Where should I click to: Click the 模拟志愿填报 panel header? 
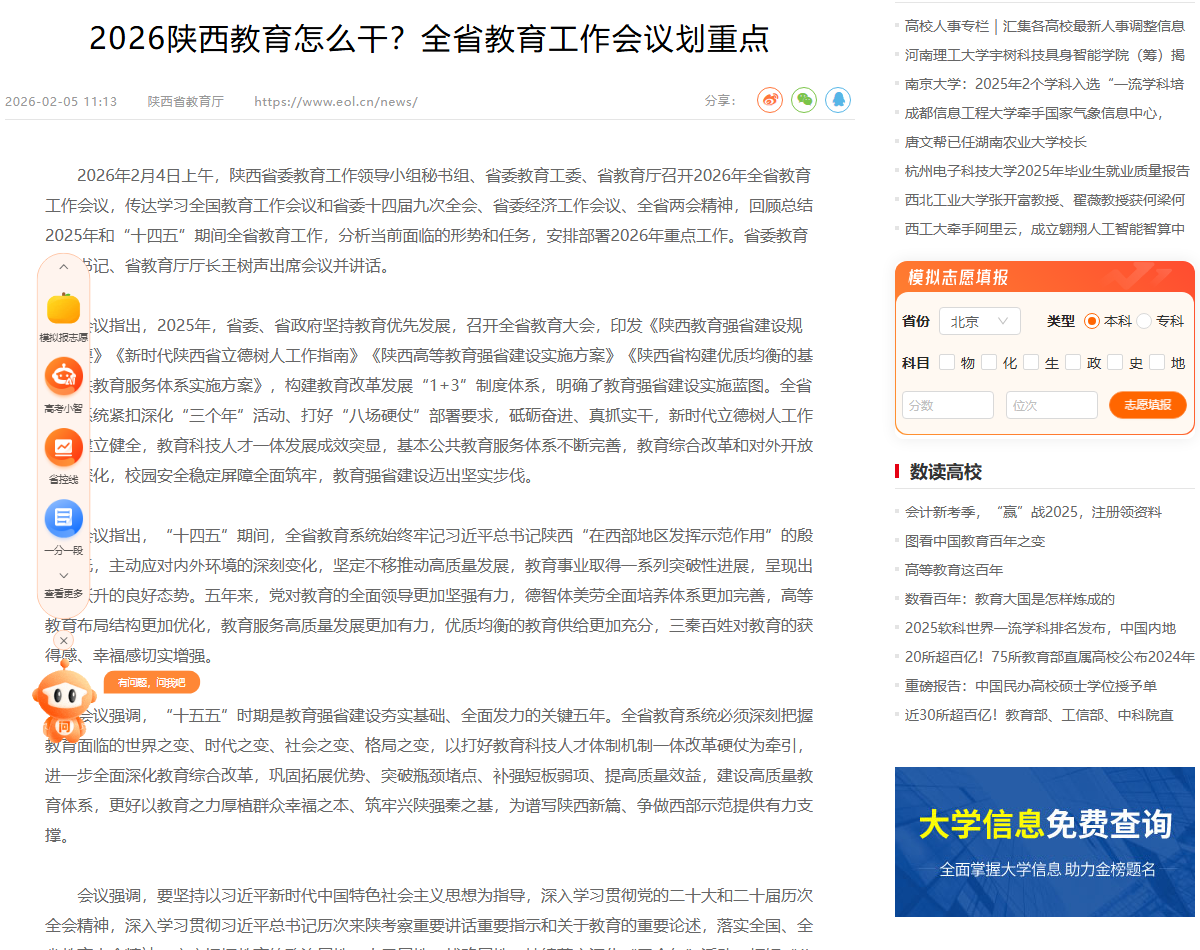click(x=1045, y=277)
